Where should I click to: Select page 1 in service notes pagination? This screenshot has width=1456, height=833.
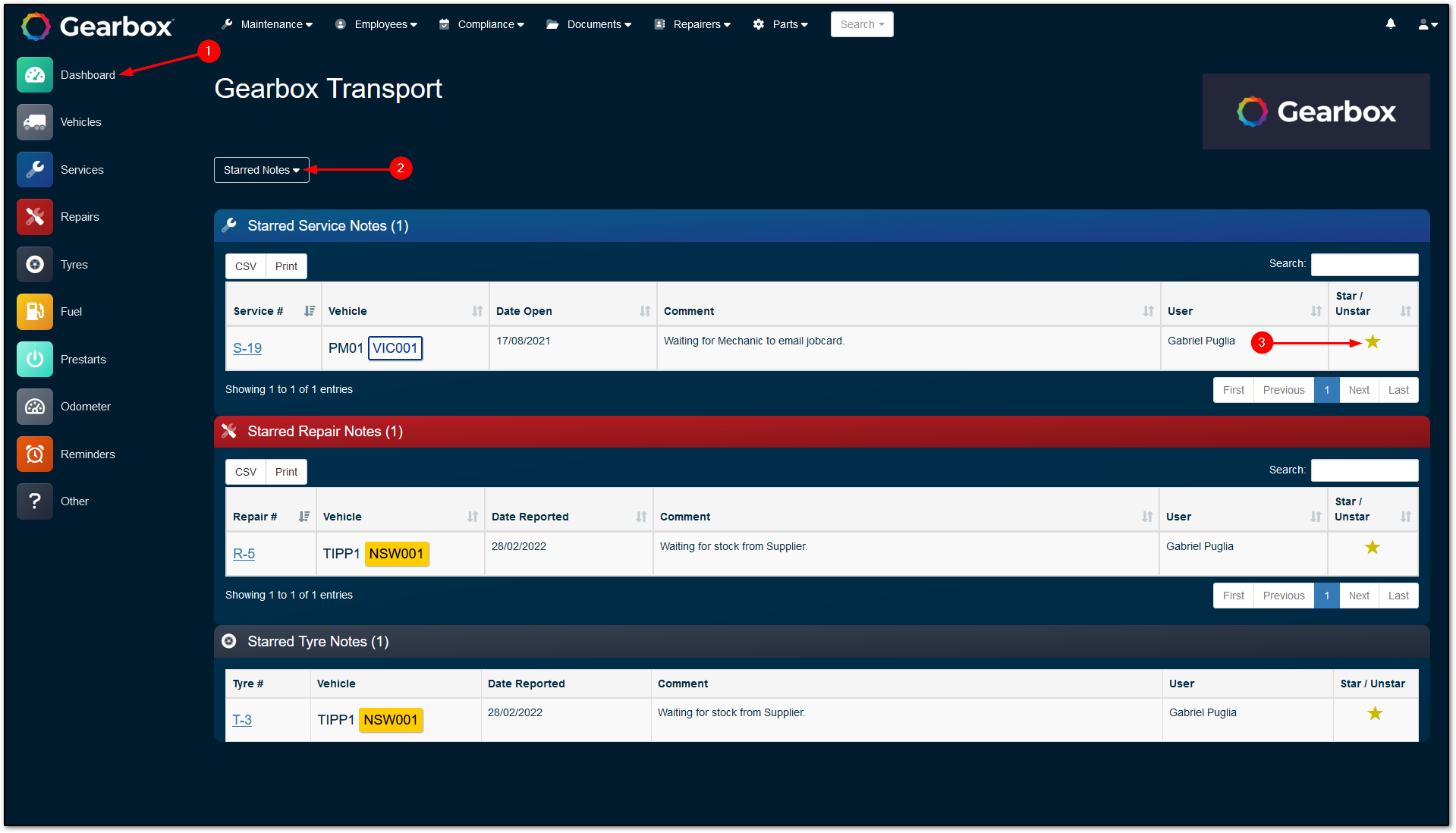[x=1326, y=390]
